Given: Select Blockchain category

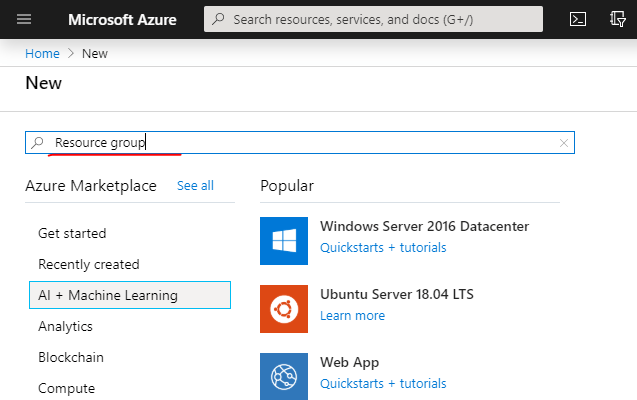Looking at the screenshot, I should tap(71, 357).
